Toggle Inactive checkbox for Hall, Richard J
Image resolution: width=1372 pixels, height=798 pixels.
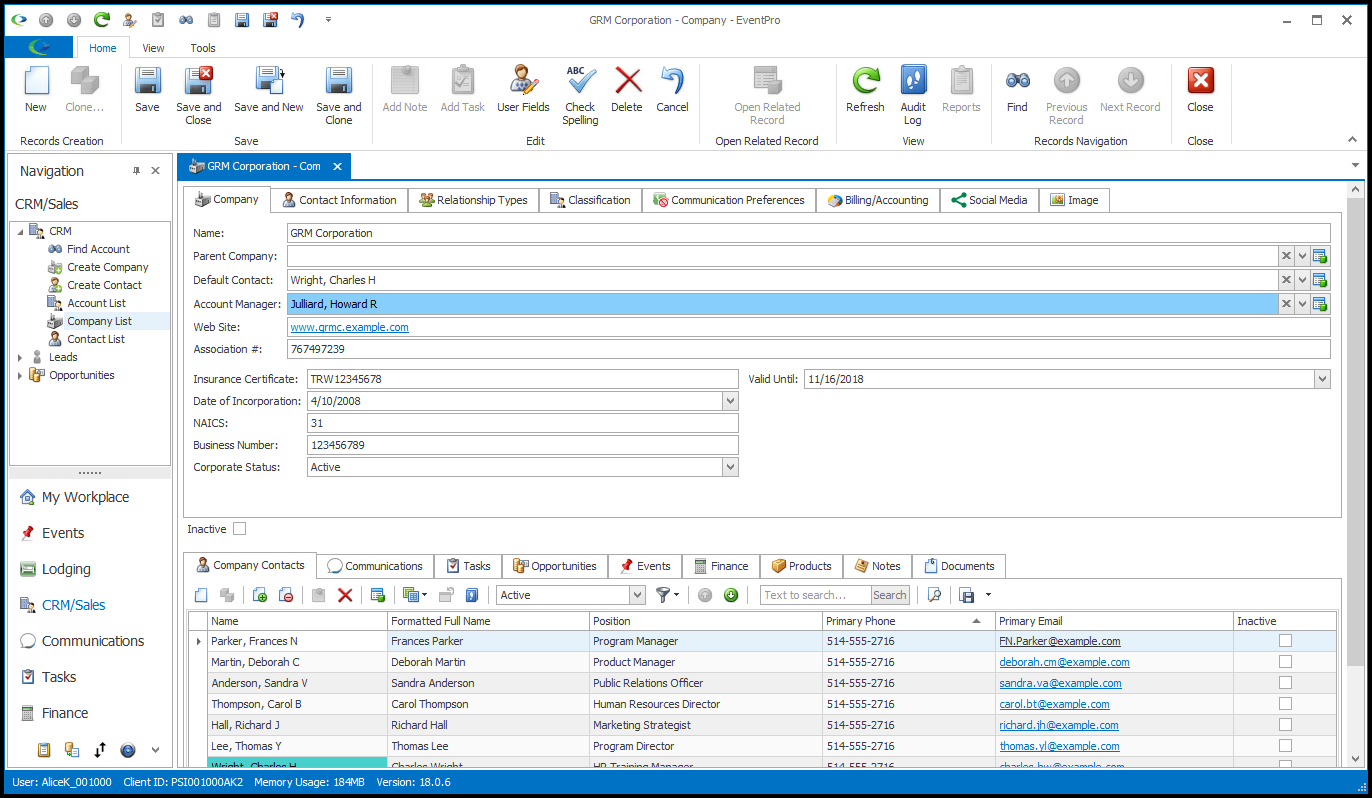pos(1285,725)
